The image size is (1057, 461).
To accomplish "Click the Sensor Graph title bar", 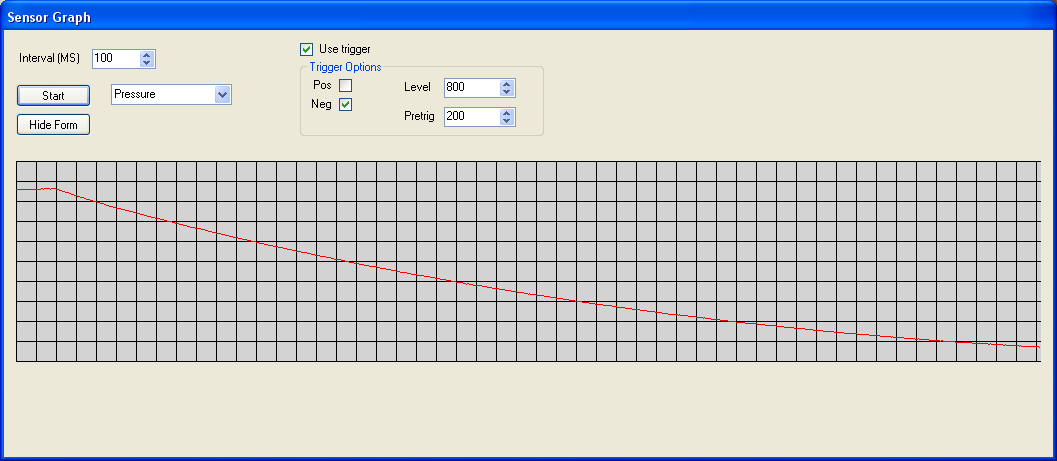I will (x=528, y=17).
